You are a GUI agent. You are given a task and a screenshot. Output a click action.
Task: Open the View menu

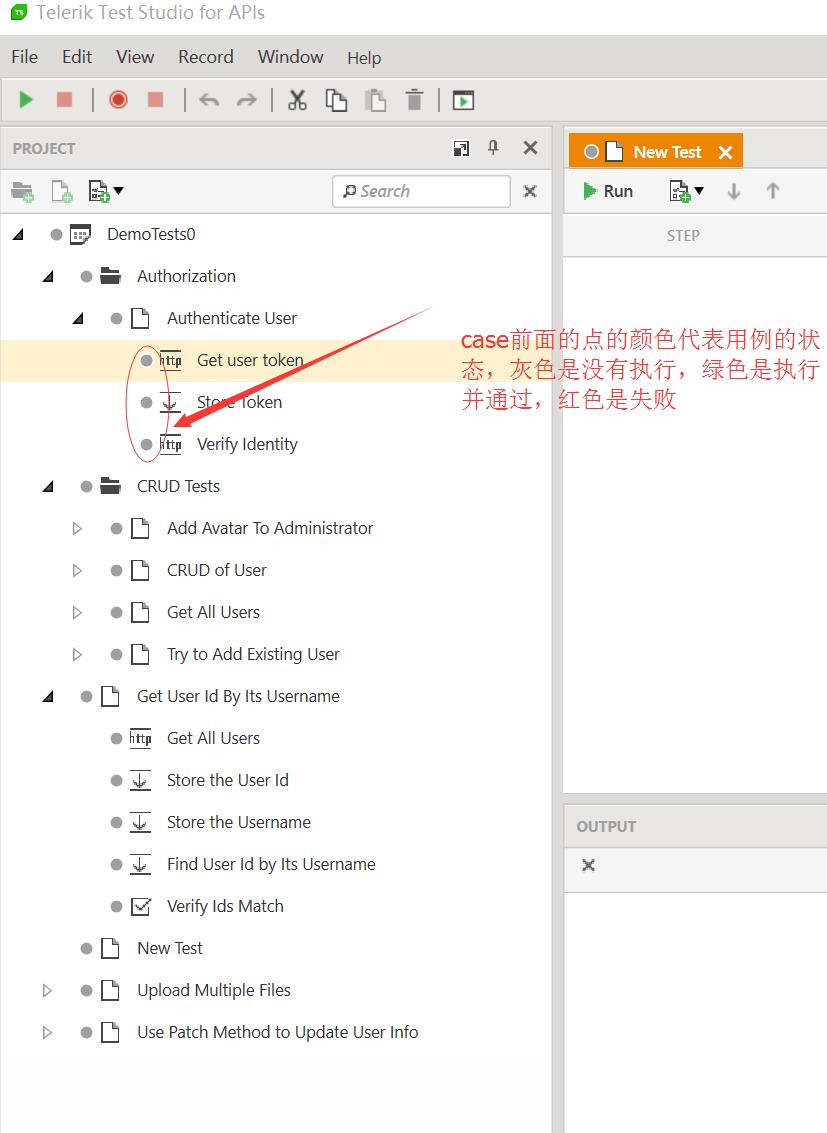[135, 57]
